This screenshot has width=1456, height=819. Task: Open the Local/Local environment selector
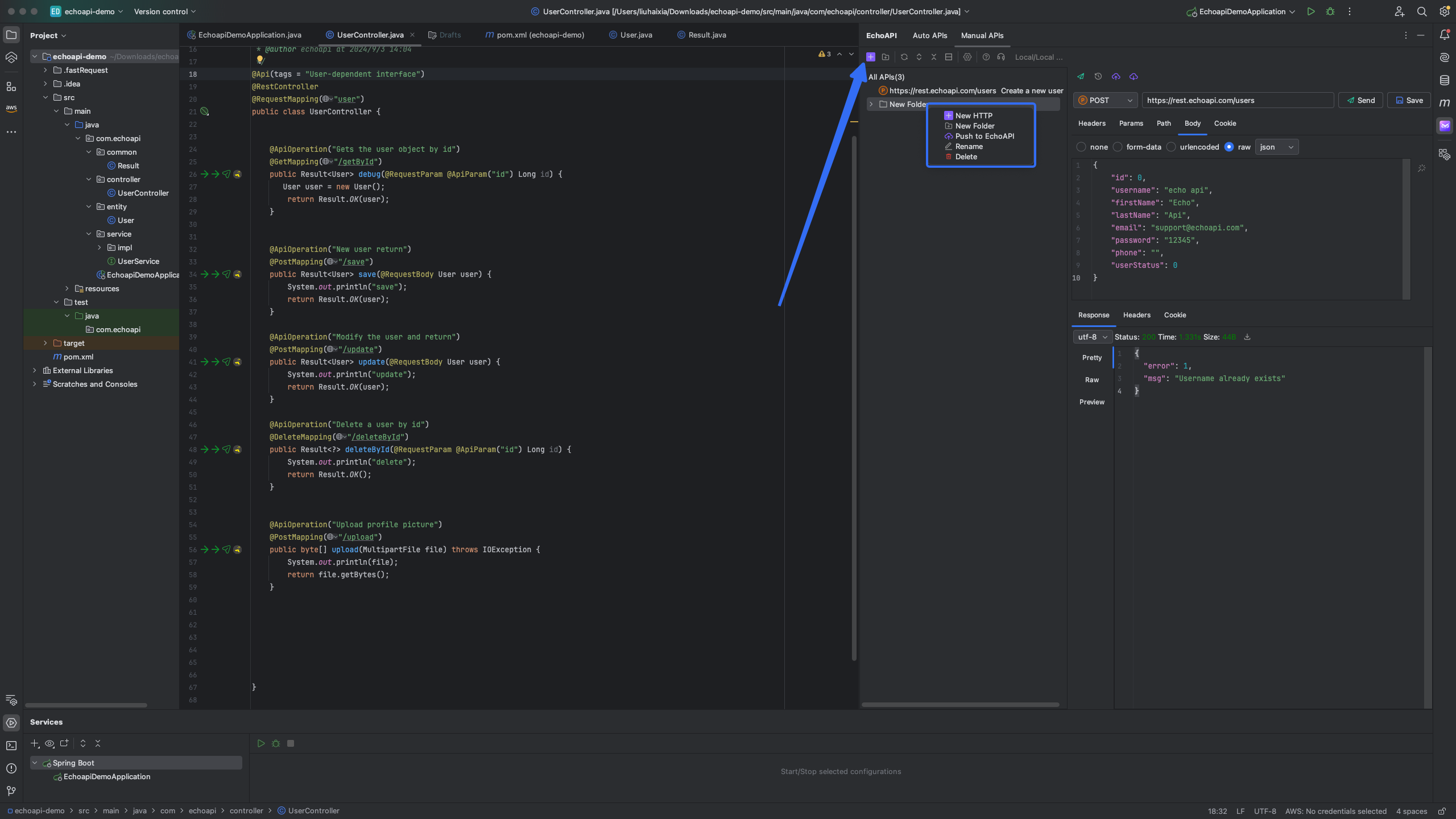pyautogui.click(x=1039, y=57)
